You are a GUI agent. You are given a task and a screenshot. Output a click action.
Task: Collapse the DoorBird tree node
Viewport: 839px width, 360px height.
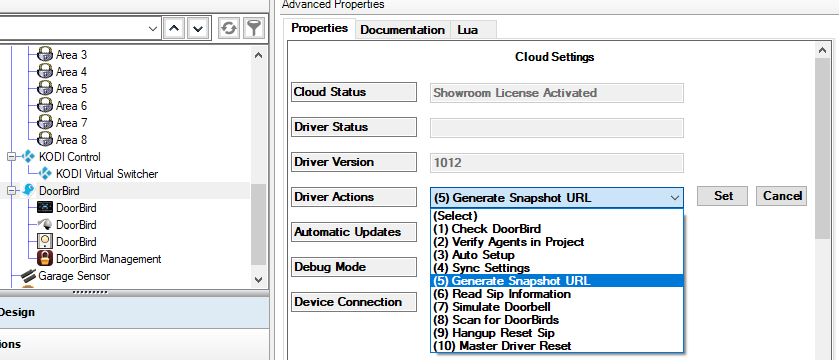click(x=12, y=191)
